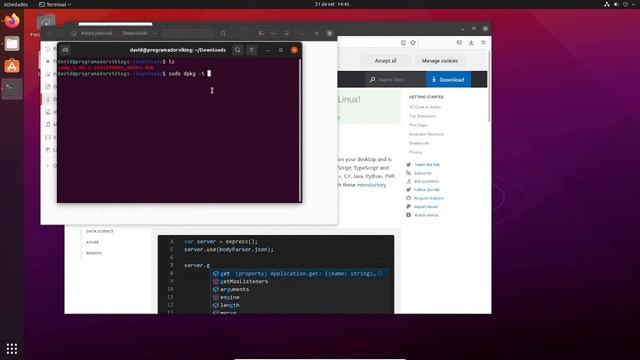The width and height of the screenshot is (640, 360).
Task: Toggle reader view in Firefox address bar
Action: 403,42
